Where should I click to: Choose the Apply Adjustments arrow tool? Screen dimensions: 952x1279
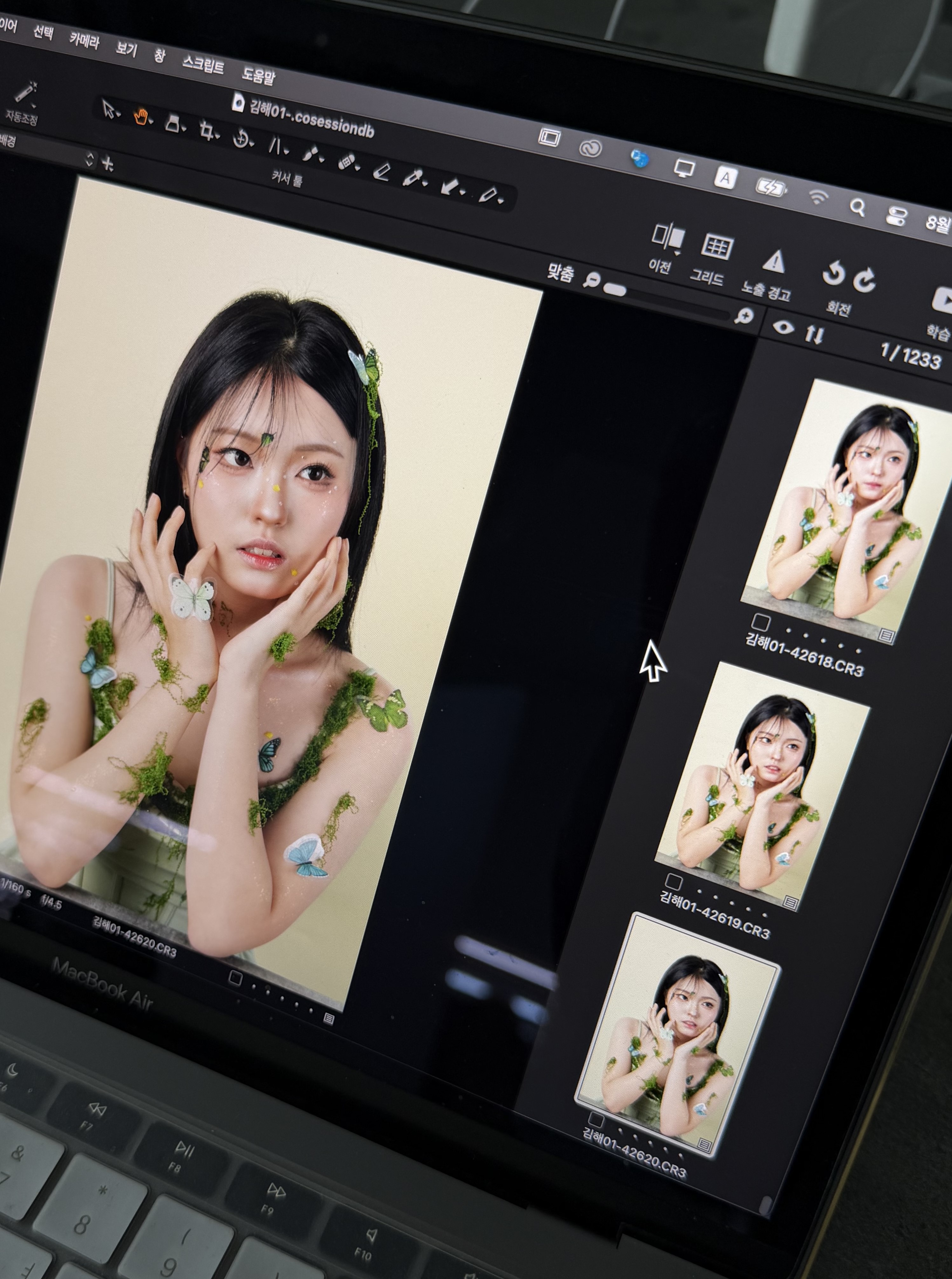[x=449, y=186]
